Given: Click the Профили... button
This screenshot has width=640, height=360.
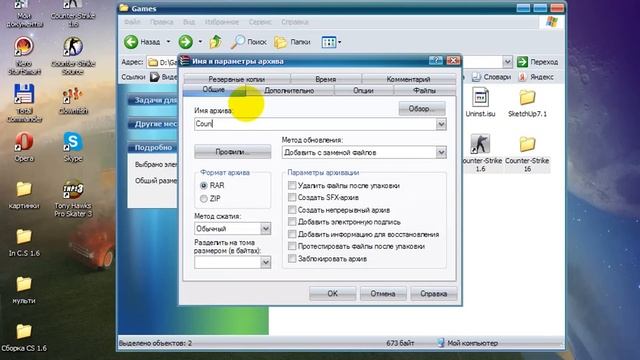Looking at the screenshot, I should click(233, 152).
